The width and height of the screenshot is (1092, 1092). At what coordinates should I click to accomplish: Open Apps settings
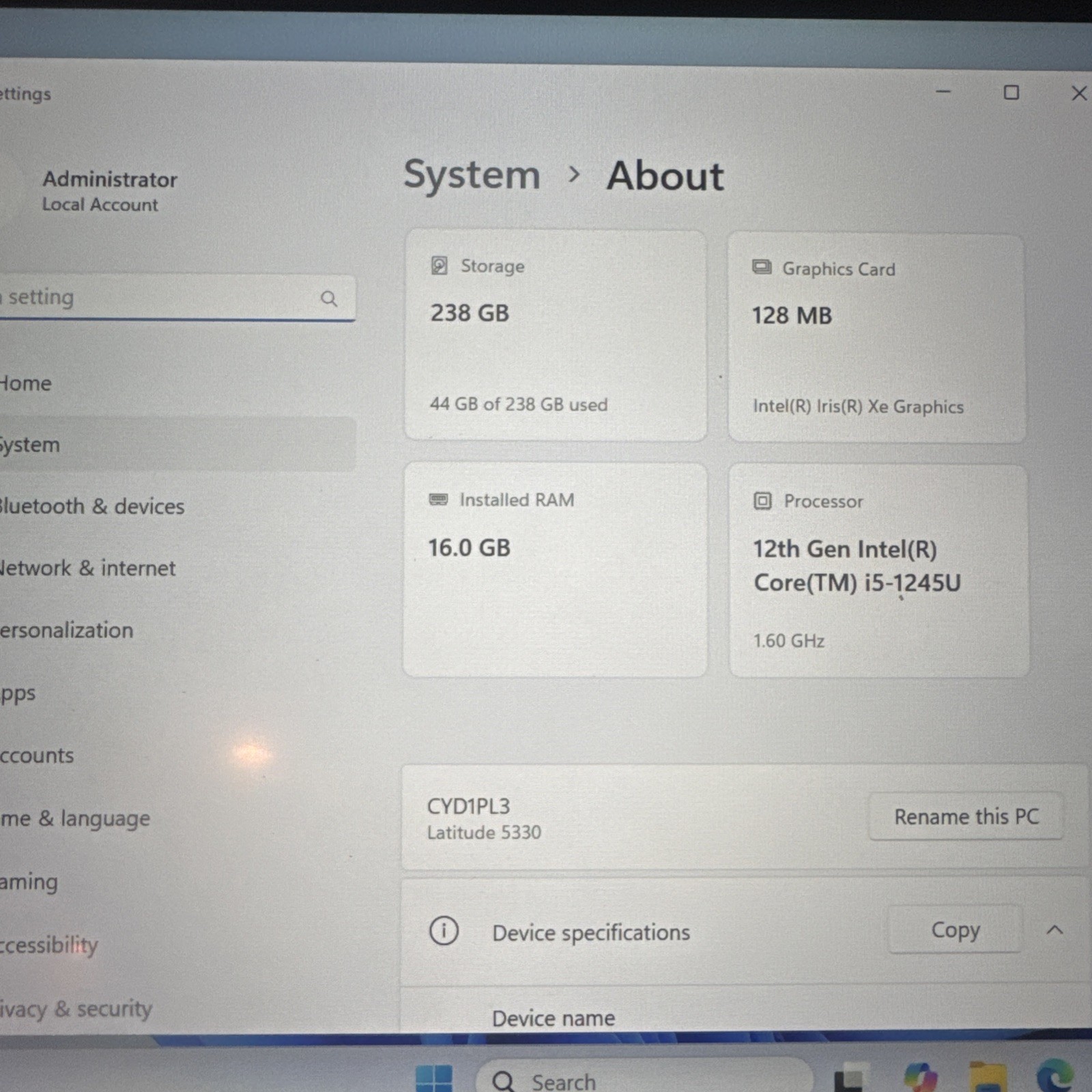177,693
